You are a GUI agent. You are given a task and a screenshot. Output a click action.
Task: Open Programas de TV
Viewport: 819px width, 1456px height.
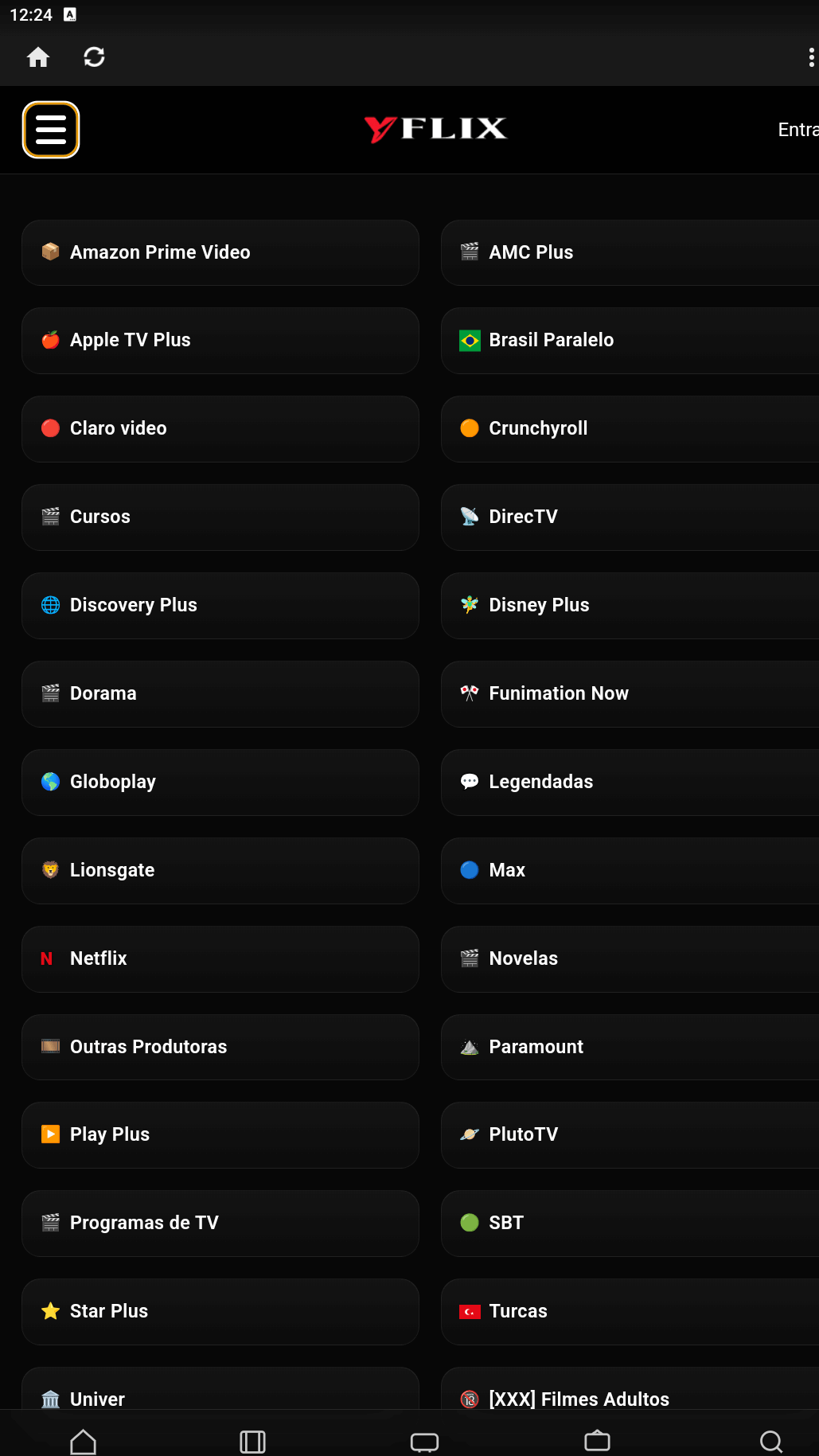(x=220, y=1223)
